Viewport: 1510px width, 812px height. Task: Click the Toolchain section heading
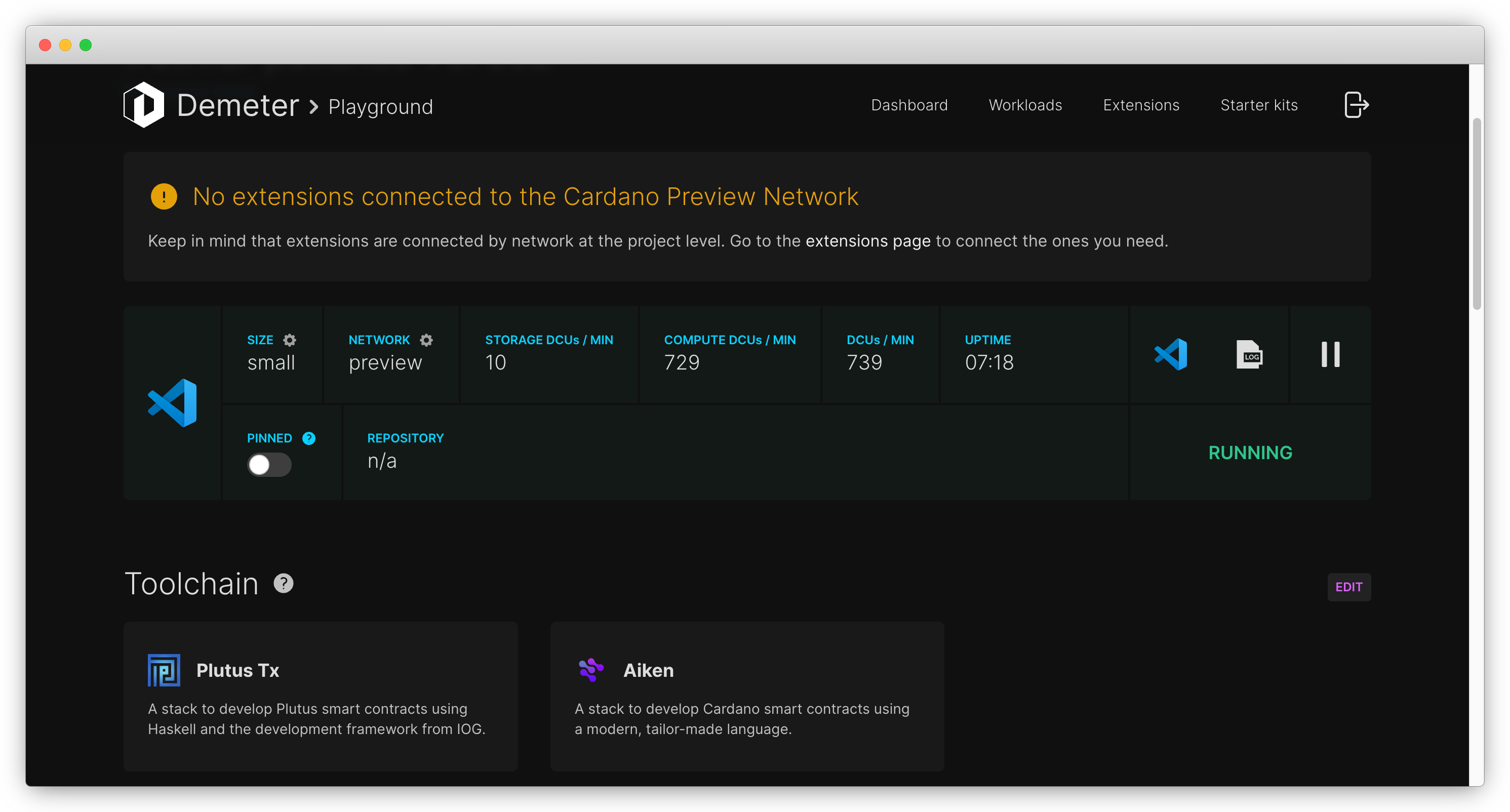click(x=192, y=584)
